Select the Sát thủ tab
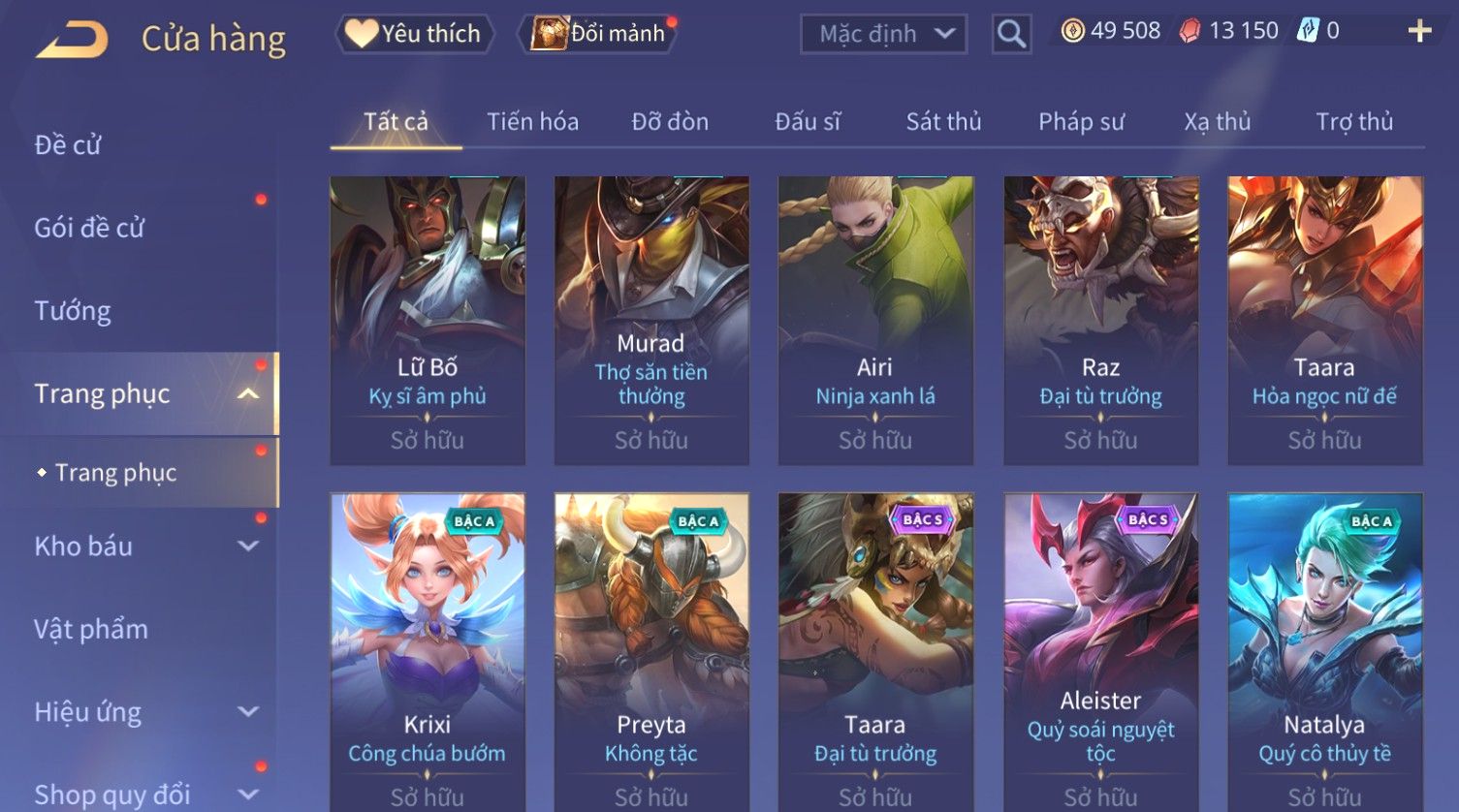1459x812 pixels. (x=943, y=121)
